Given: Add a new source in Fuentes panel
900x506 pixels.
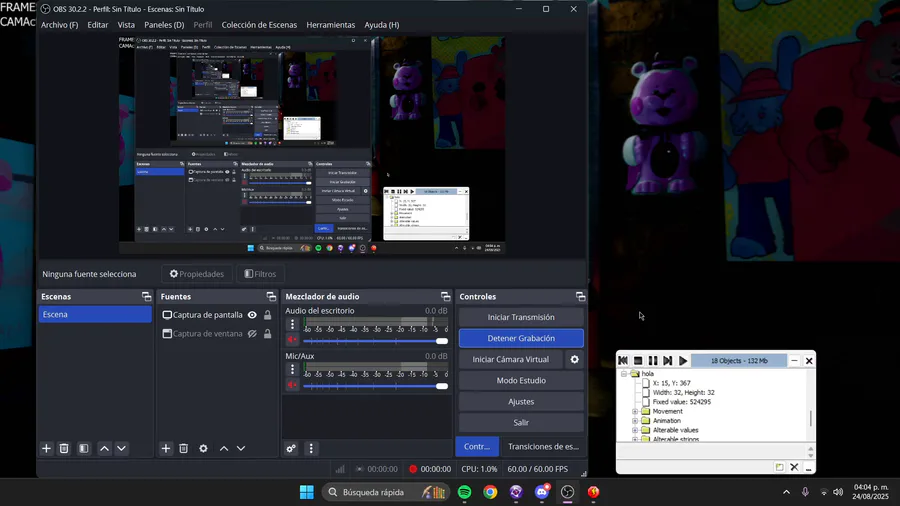Looking at the screenshot, I should (x=166, y=449).
